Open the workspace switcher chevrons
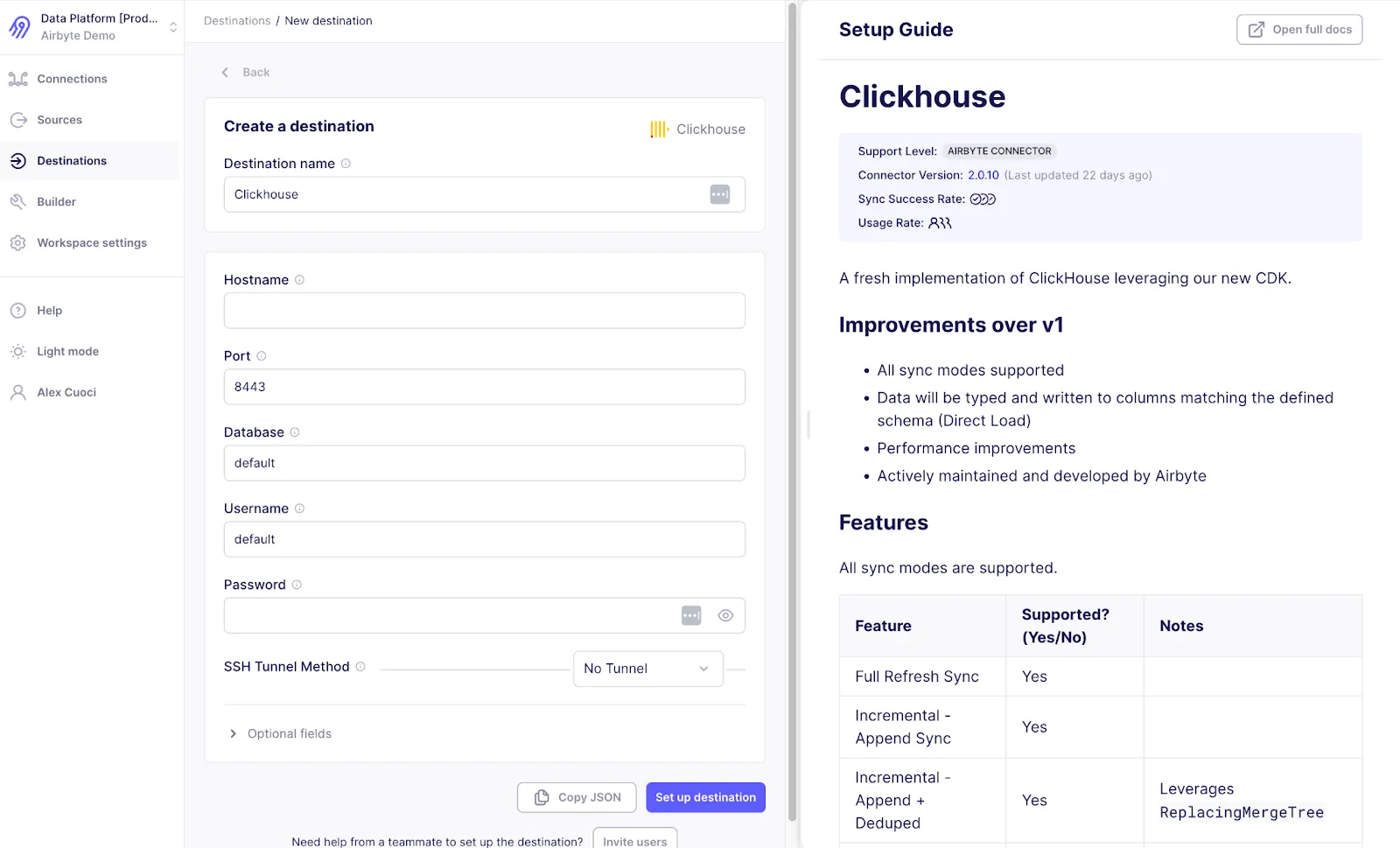Screen dimensions: 1400x848 173,27
